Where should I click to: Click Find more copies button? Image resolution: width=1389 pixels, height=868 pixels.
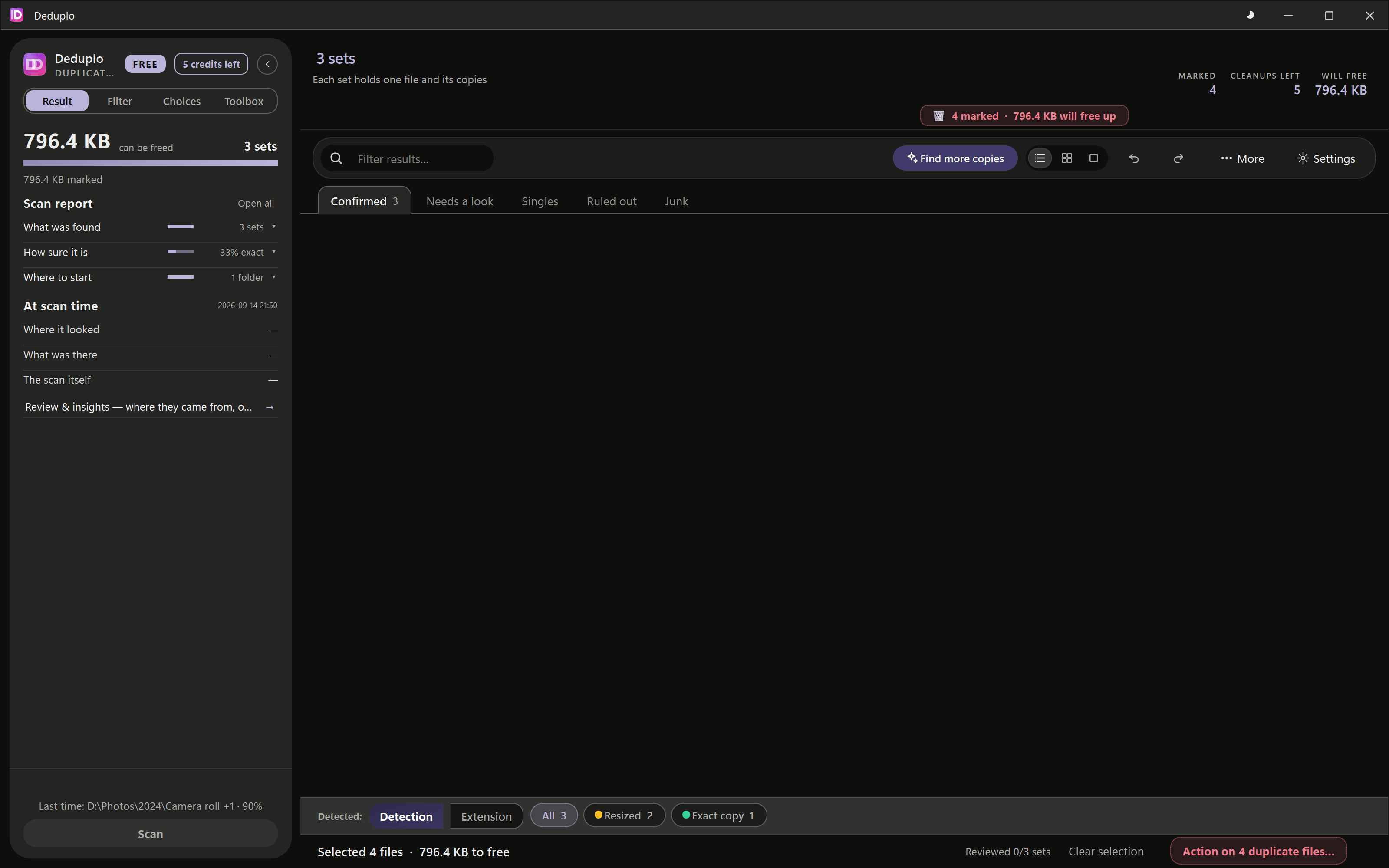click(x=955, y=158)
